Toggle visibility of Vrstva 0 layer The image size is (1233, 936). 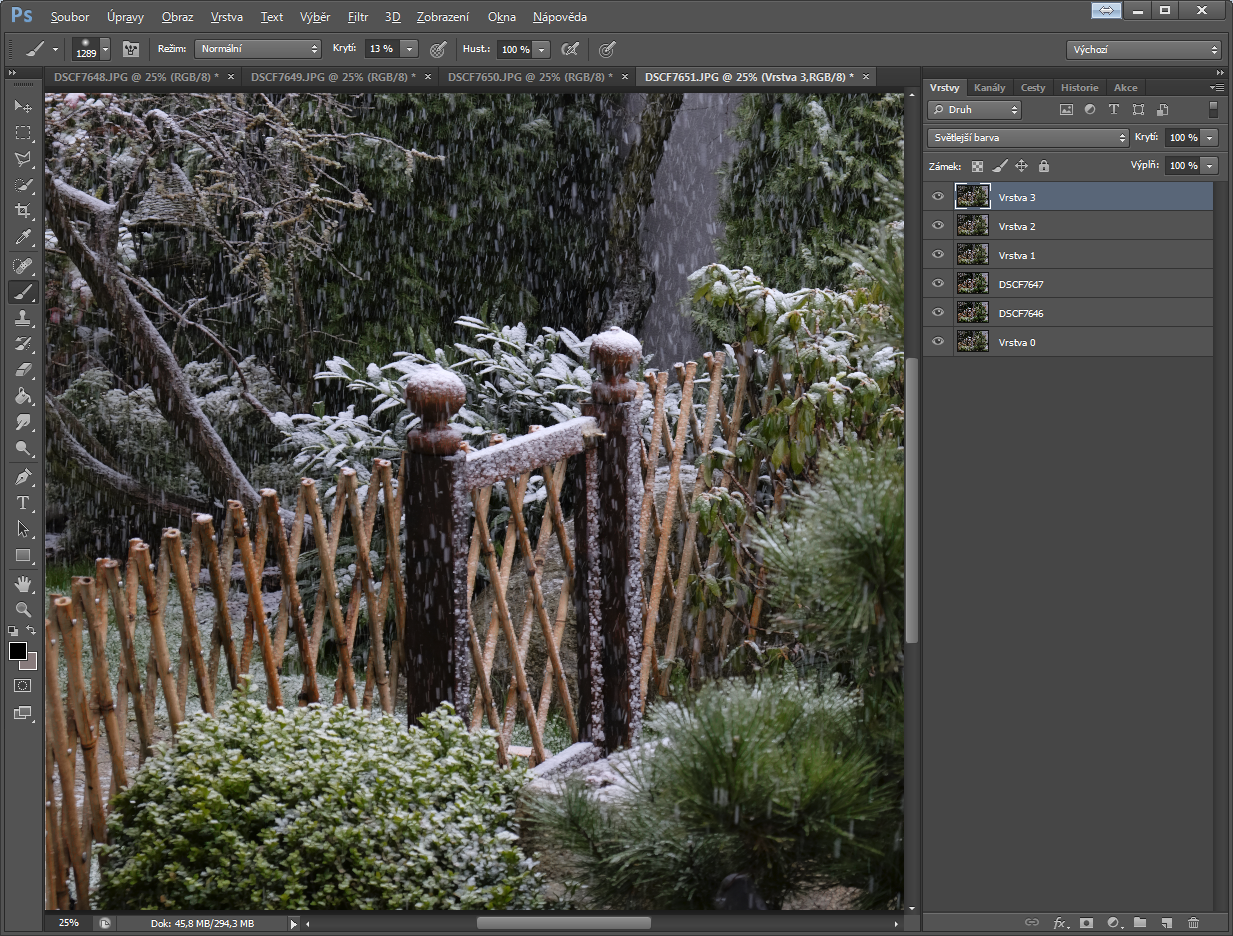[x=938, y=342]
